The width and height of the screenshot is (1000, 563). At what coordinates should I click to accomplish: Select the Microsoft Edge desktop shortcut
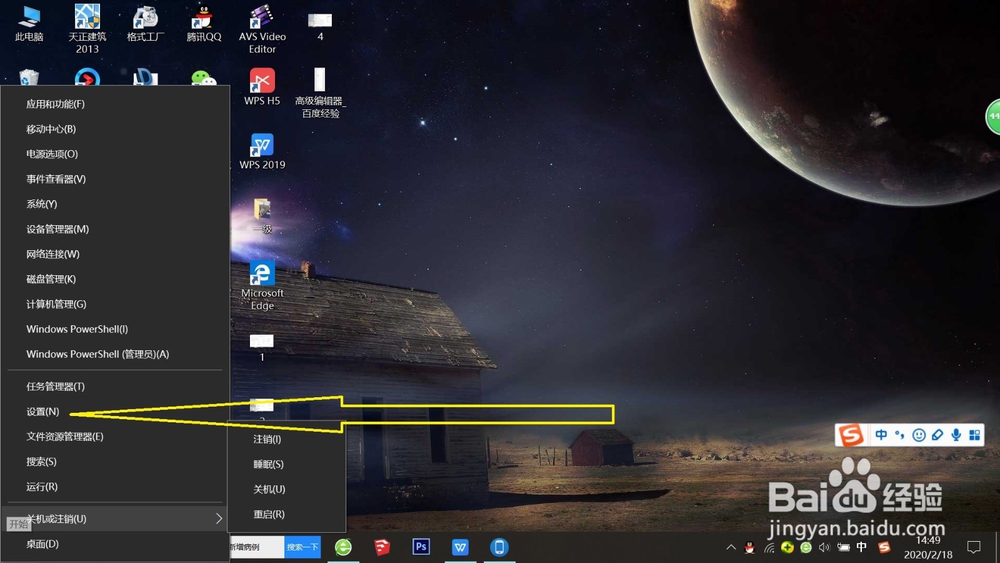click(262, 285)
